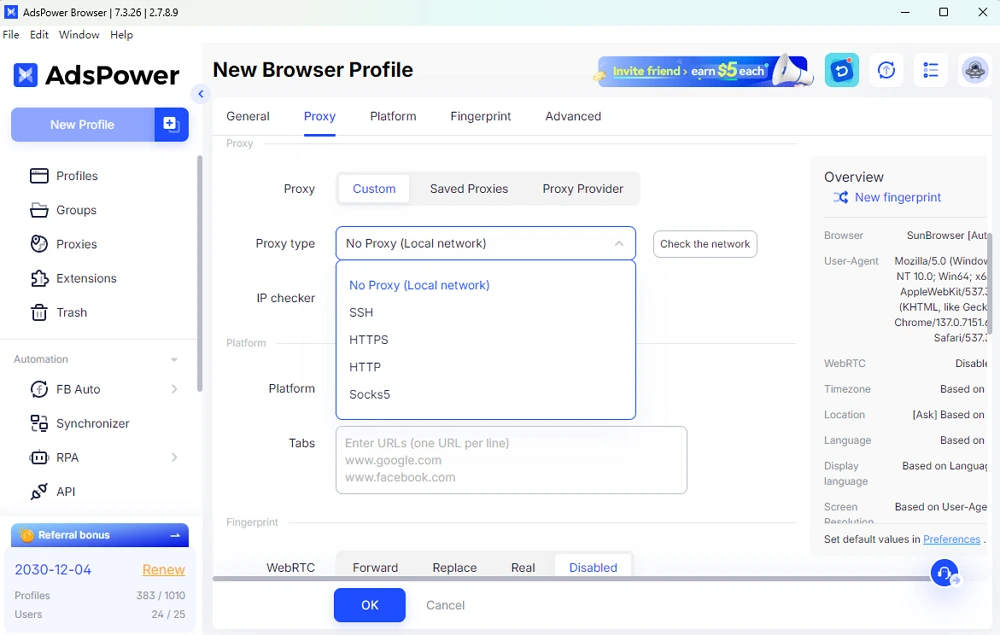Screen dimensions: 1000x635
Task: Collapse sidebar with the left chevron
Action: click(x=201, y=94)
